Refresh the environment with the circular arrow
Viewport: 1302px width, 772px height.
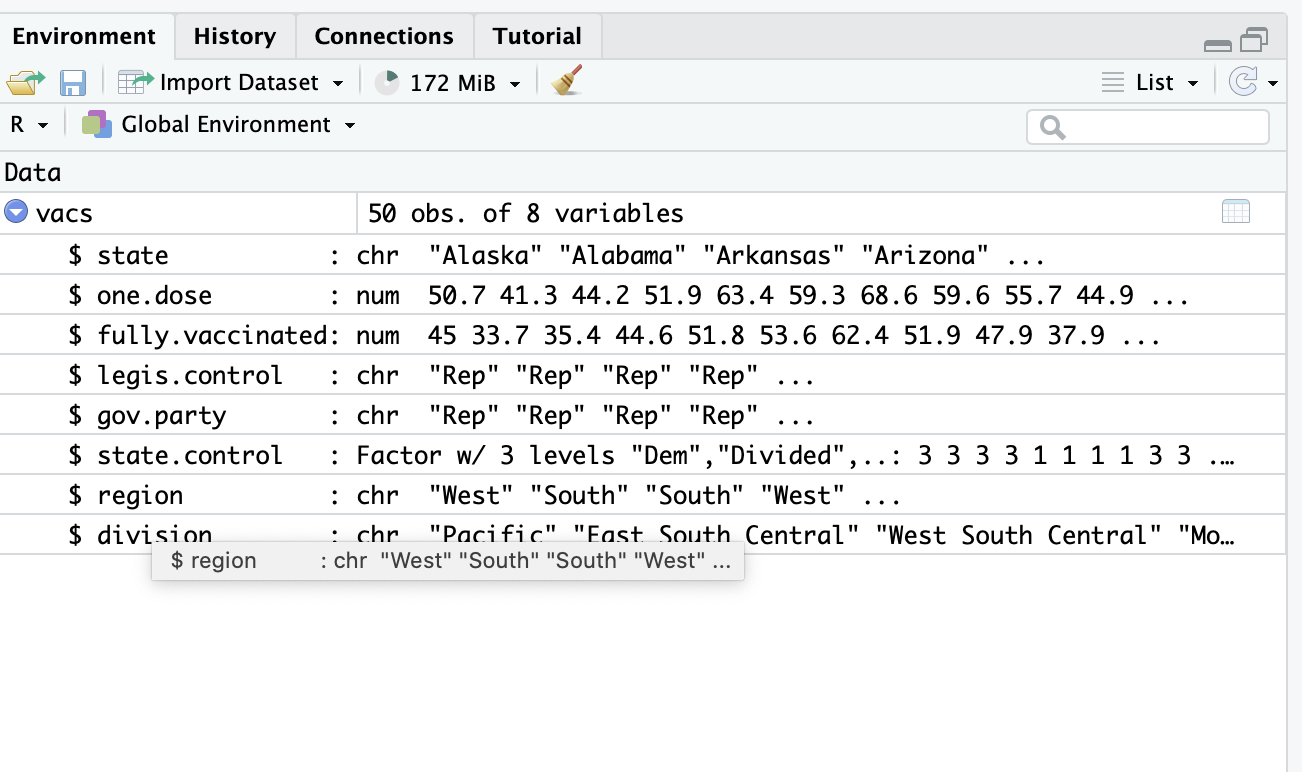pyautogui.click(x=1242, y=82)
